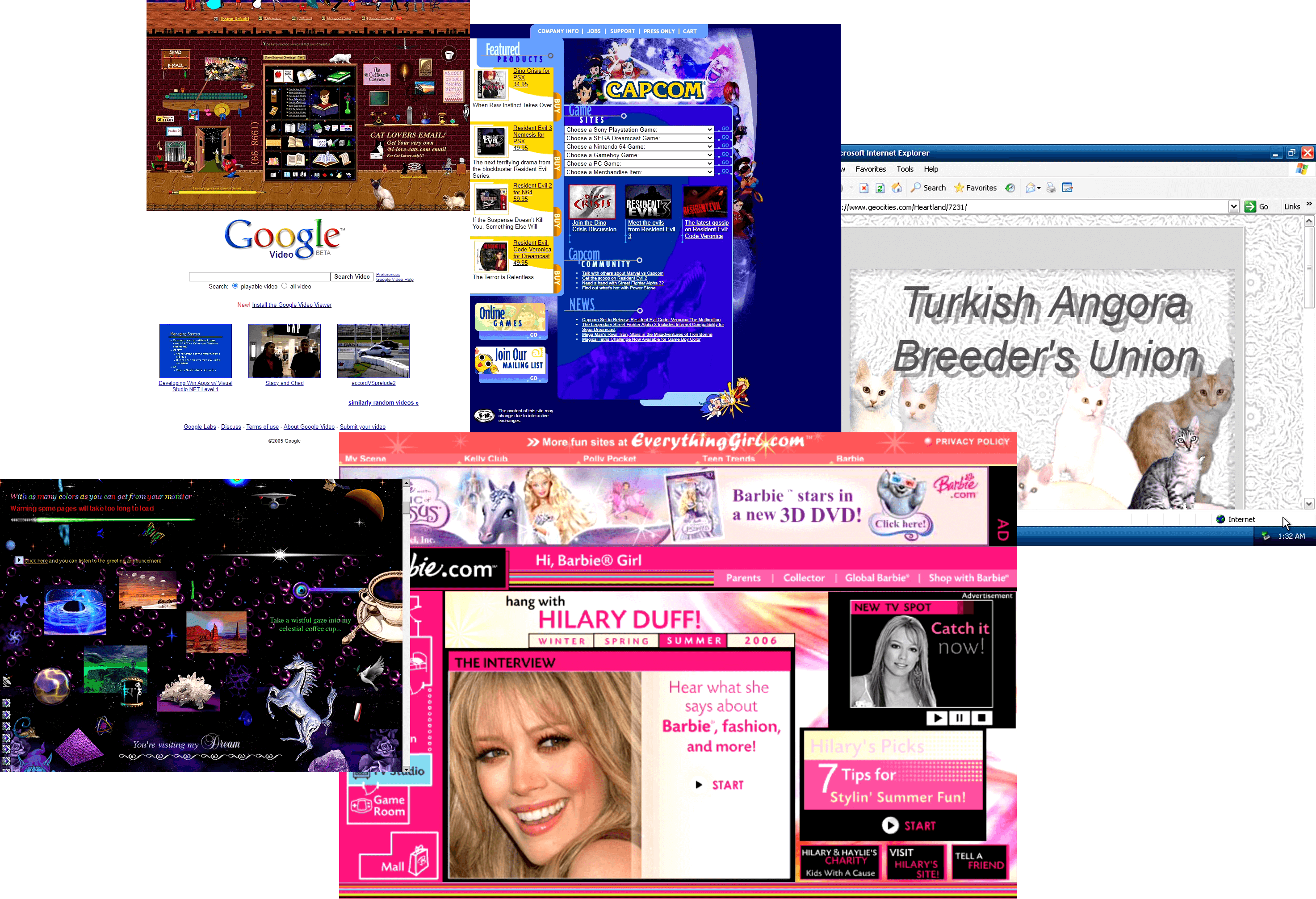Click the Search Video button
1316x899 pixels.
click(352, 277)
